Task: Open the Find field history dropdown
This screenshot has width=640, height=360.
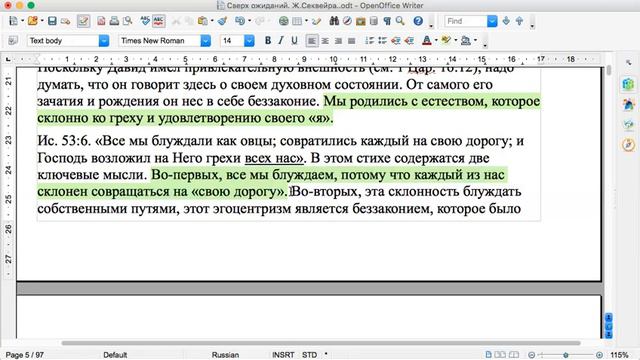Action: 492,21
